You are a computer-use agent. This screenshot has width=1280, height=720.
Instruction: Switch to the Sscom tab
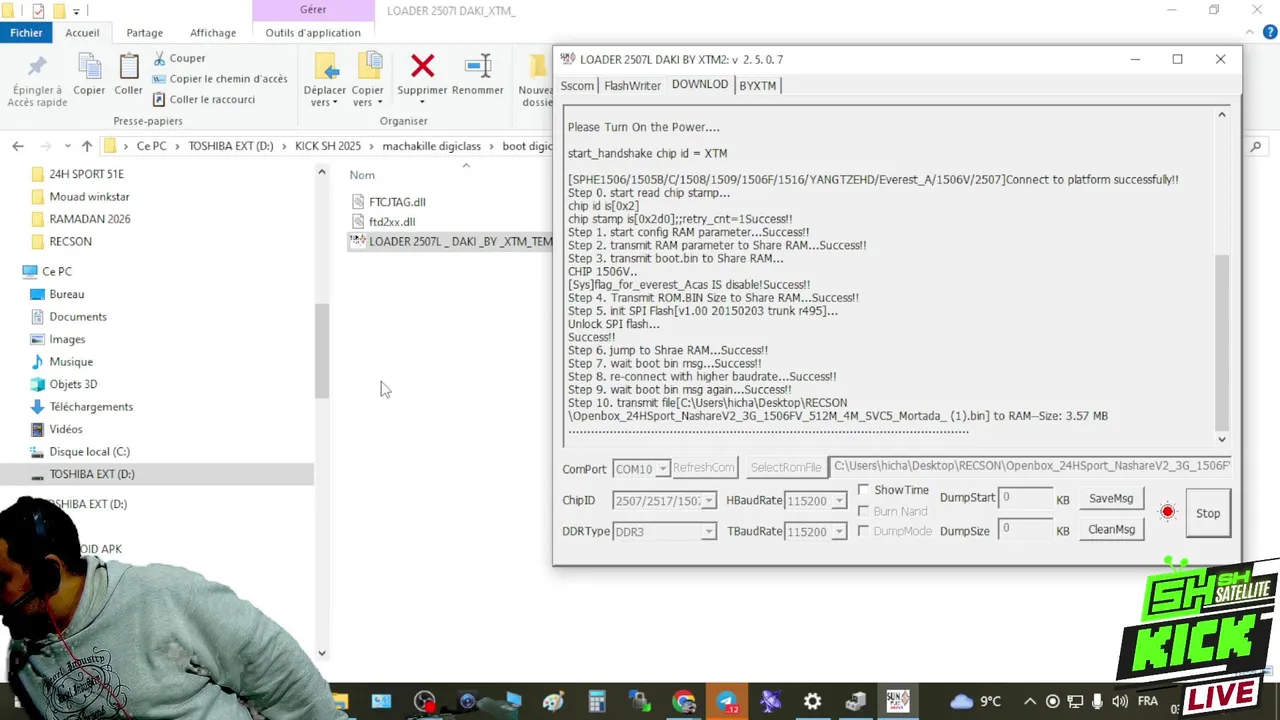pos(577,85)
